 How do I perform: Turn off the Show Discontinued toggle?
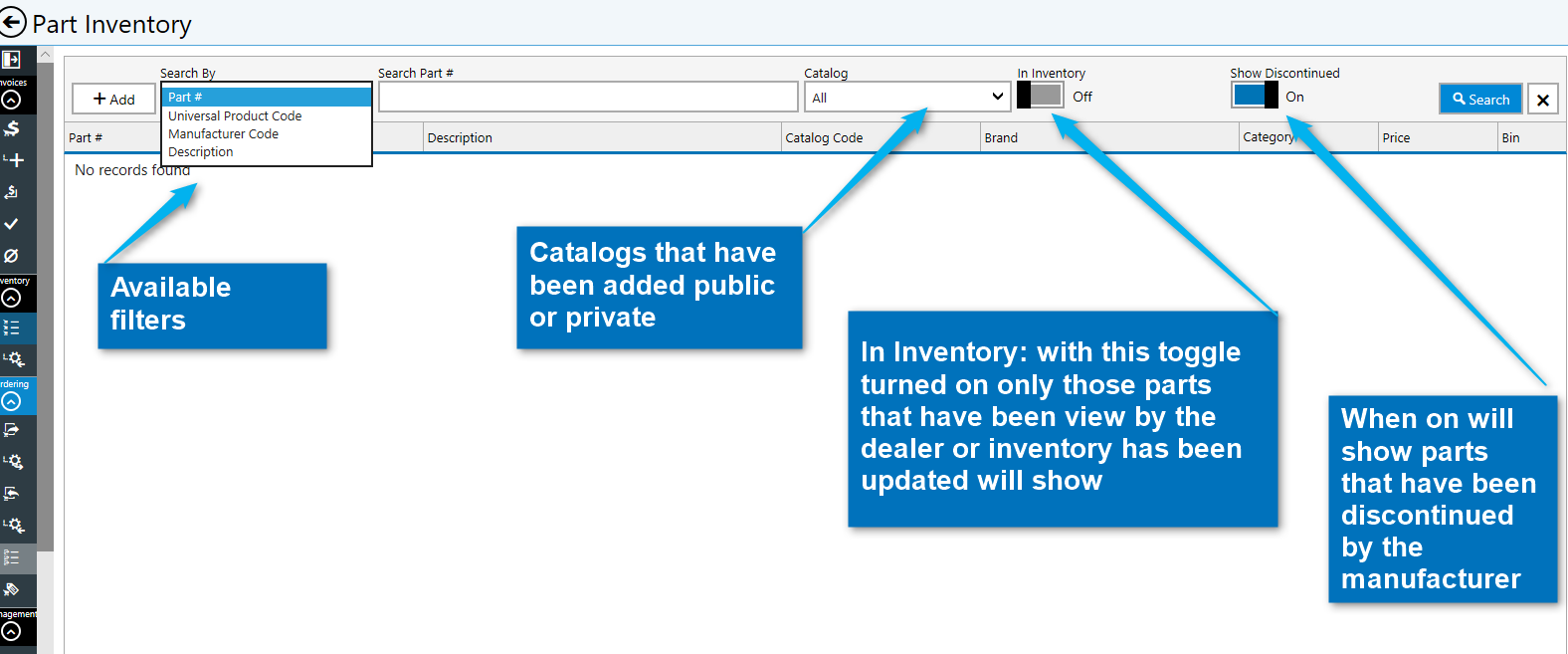(1255, 96)
